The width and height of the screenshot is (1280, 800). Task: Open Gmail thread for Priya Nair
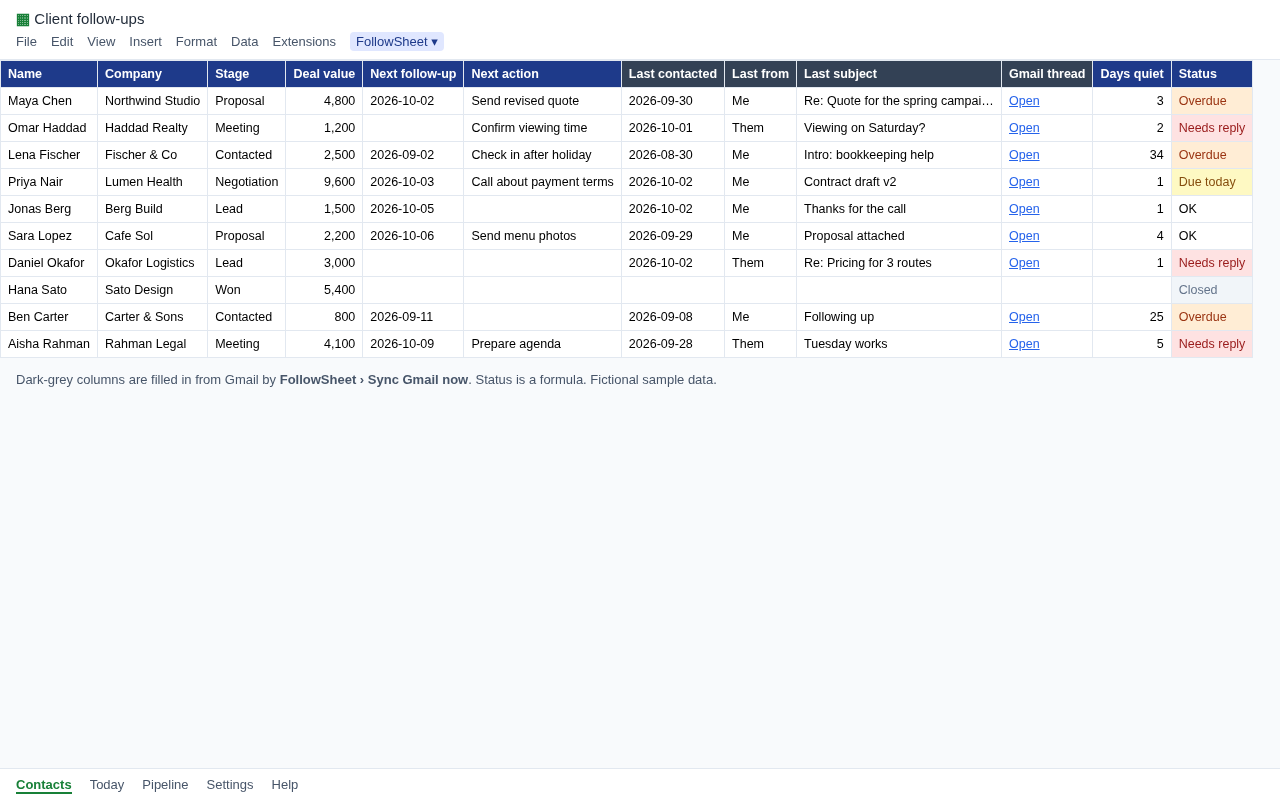pos(1024,182)
